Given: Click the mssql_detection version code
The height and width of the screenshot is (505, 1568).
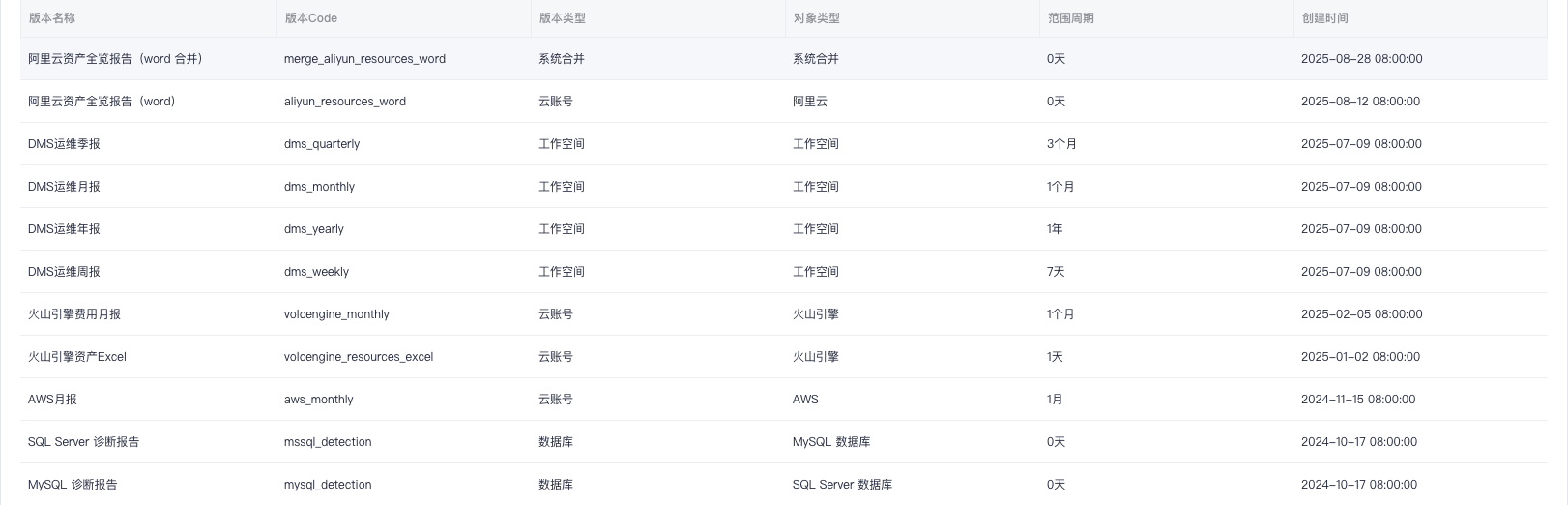Looking at the screenshot, I should tap(328, 442).
